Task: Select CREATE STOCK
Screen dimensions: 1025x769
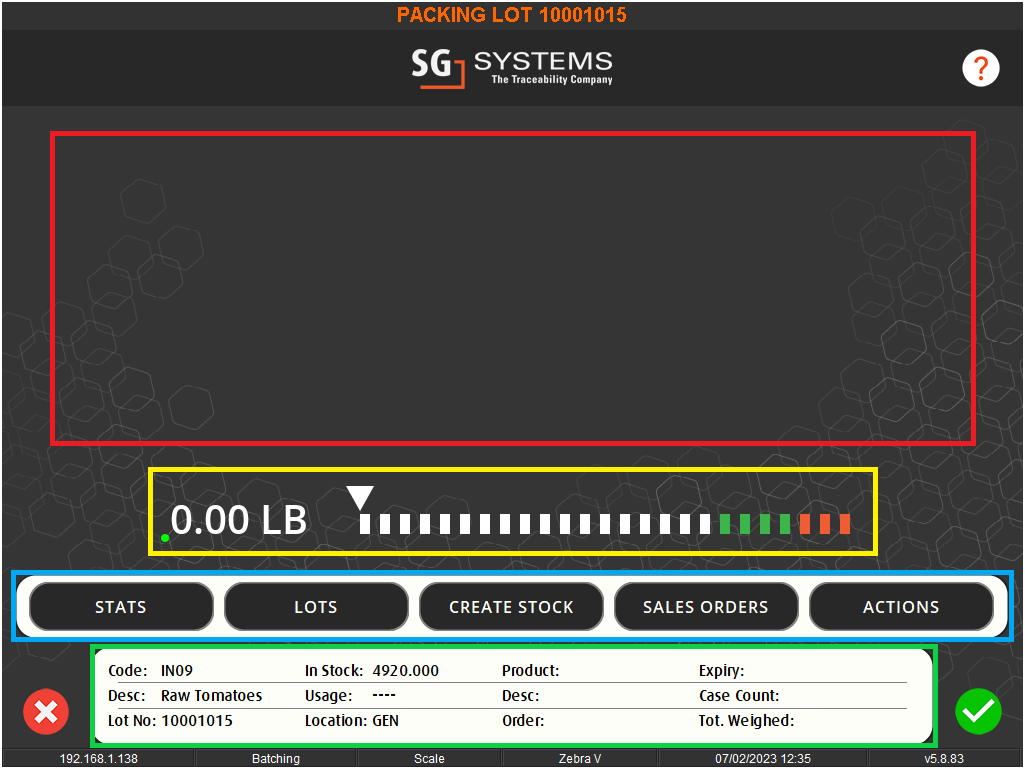Action: pos(511,606)
